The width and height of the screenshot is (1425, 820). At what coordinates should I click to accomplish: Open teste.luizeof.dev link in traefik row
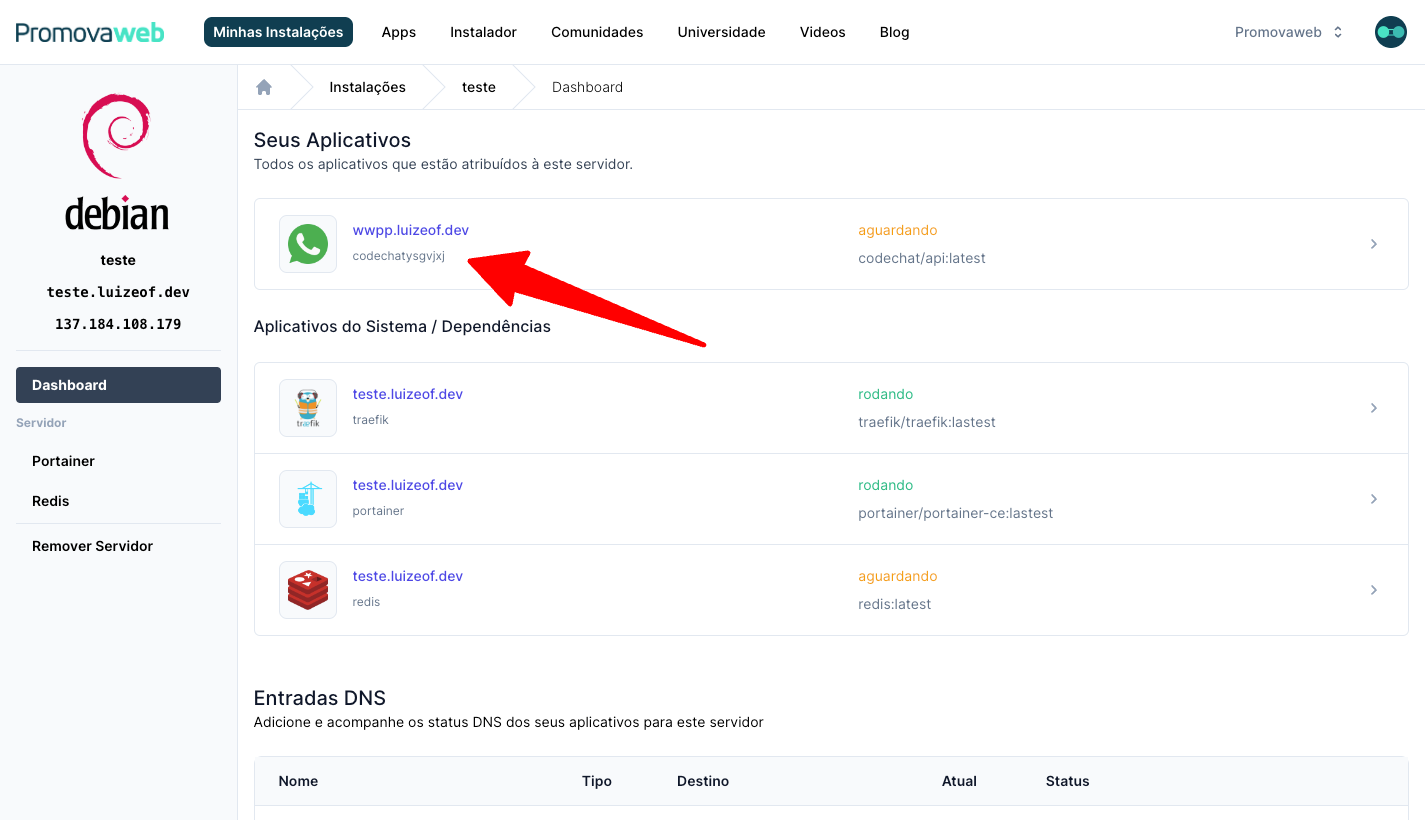[x=408, y=394]
